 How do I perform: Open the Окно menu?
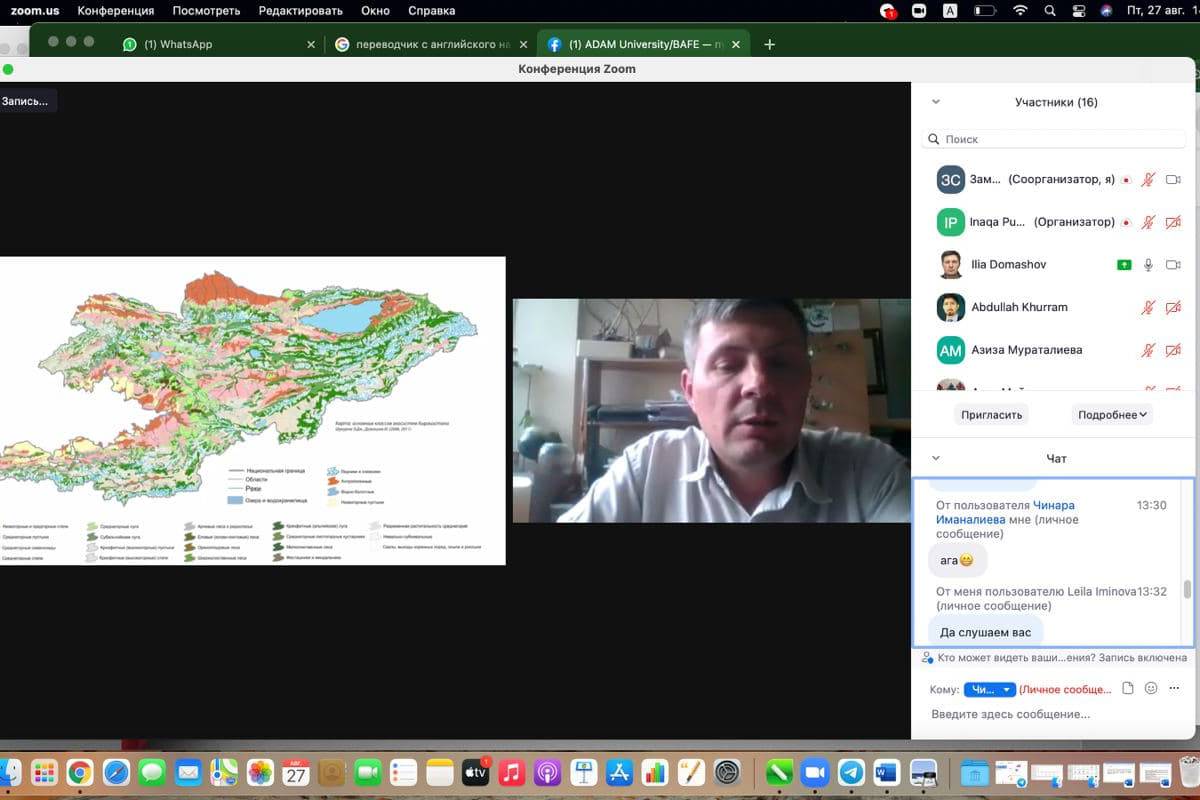click(376, 11)
